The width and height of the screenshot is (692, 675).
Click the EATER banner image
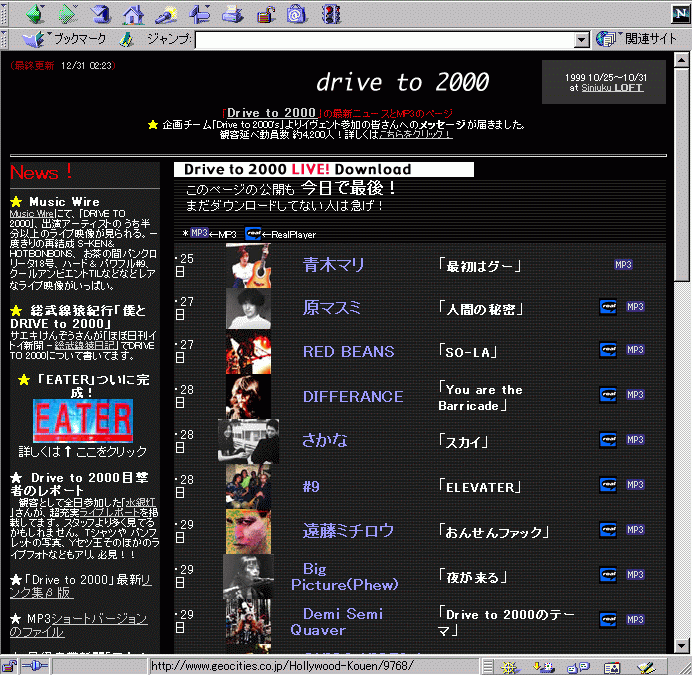[83, 421]
